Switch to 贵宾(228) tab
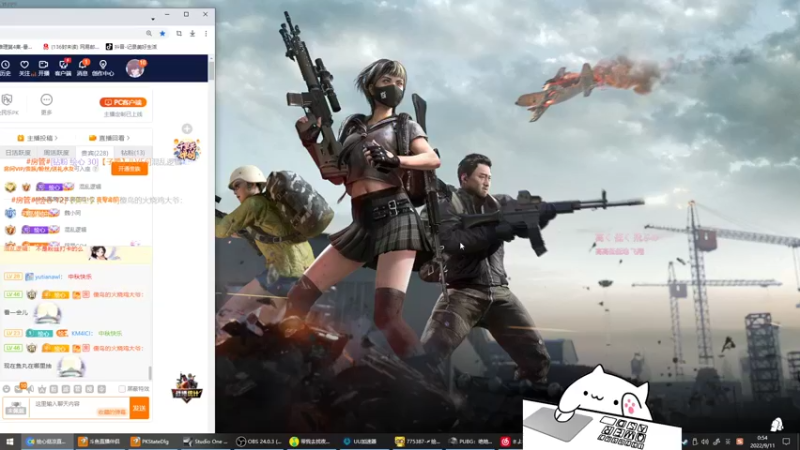 (95, 153)
